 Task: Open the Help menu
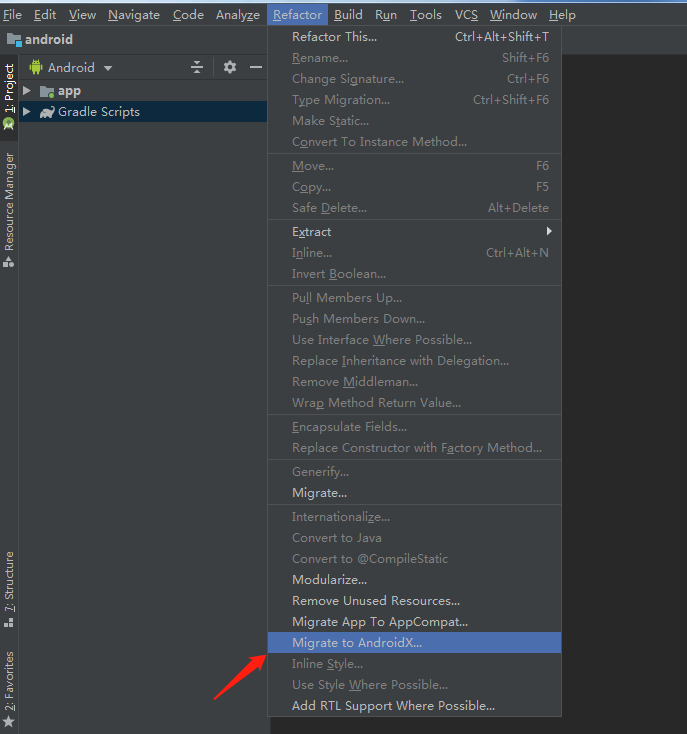[562, 15]
